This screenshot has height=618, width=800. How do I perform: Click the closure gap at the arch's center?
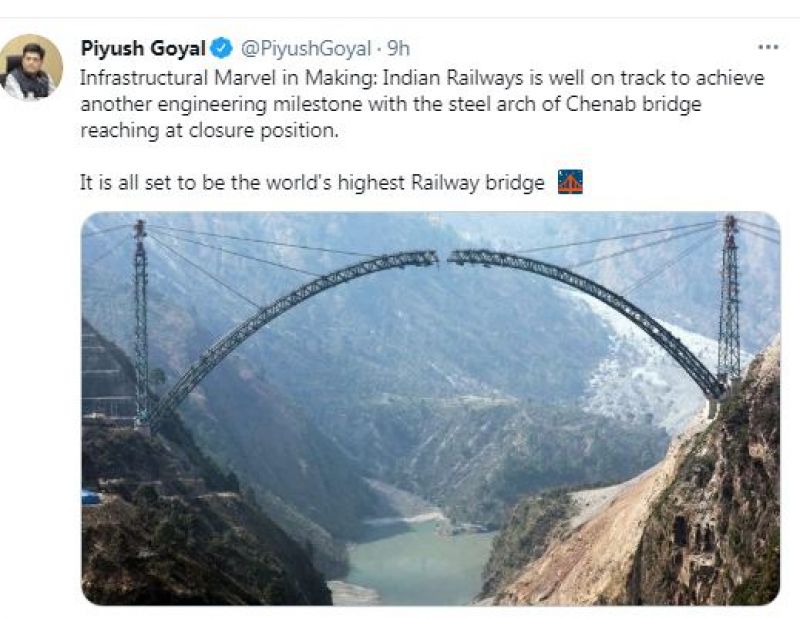point(443,257)
